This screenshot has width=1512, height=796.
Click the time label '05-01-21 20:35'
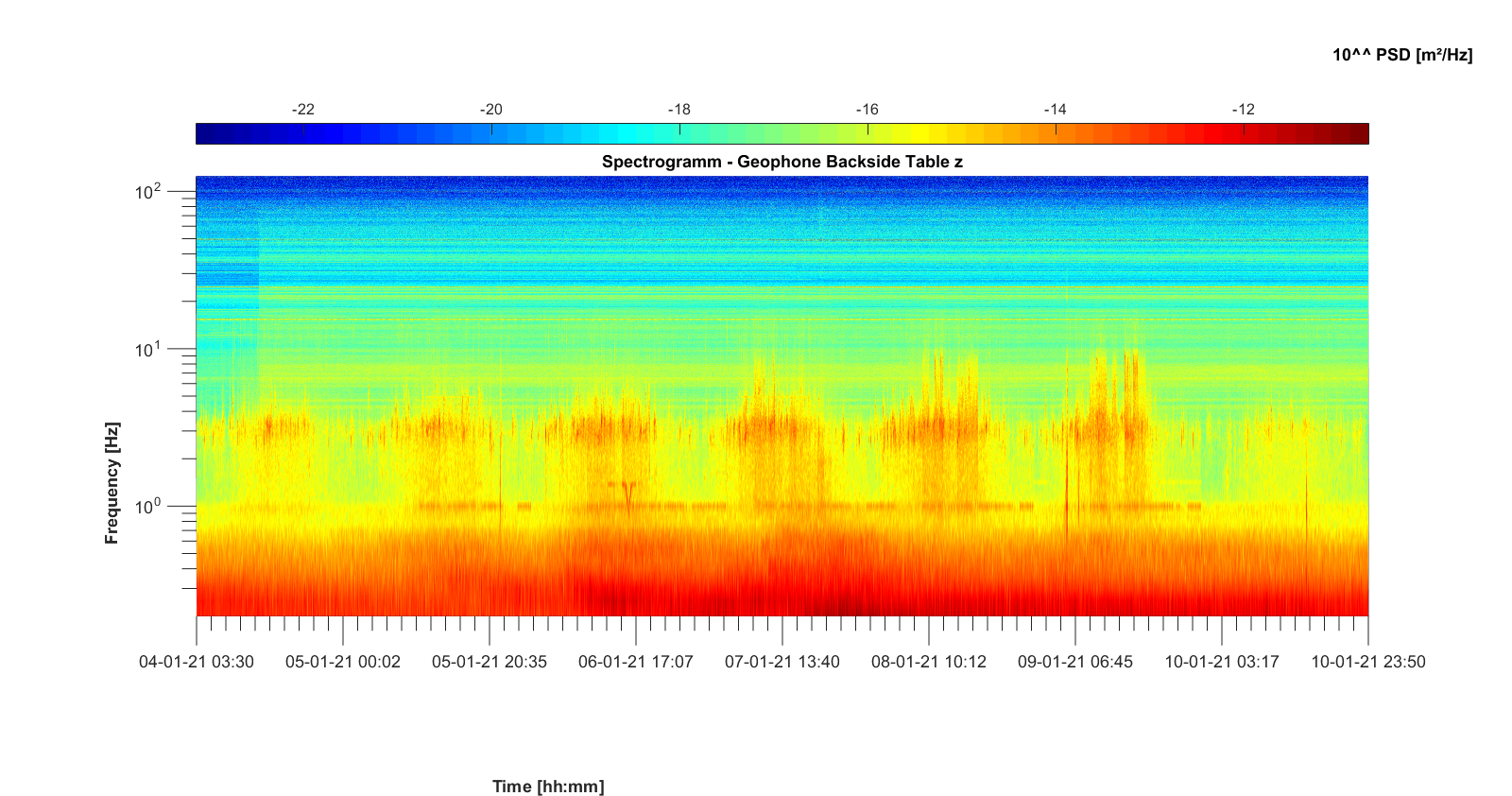[490, 662]
